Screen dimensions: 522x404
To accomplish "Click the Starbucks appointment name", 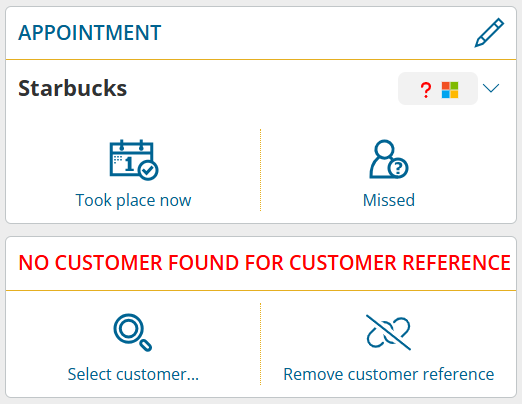I will (x=72, y=88).
